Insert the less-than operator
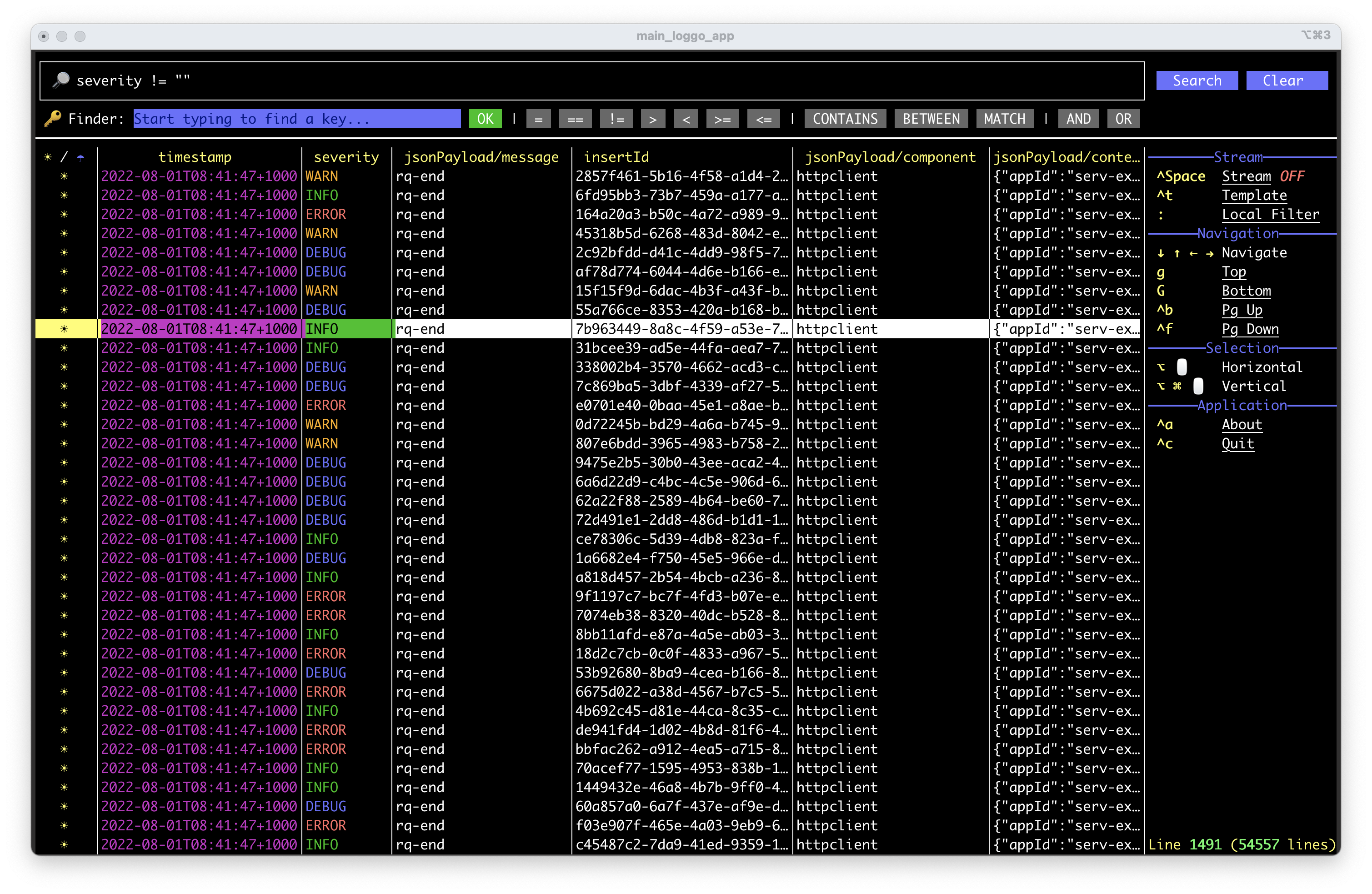Screen dimensions: 1372x894 (686, 119)
